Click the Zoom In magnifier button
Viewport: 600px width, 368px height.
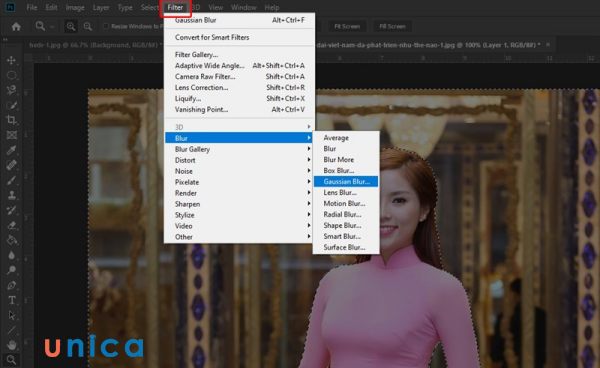[71, 26]
